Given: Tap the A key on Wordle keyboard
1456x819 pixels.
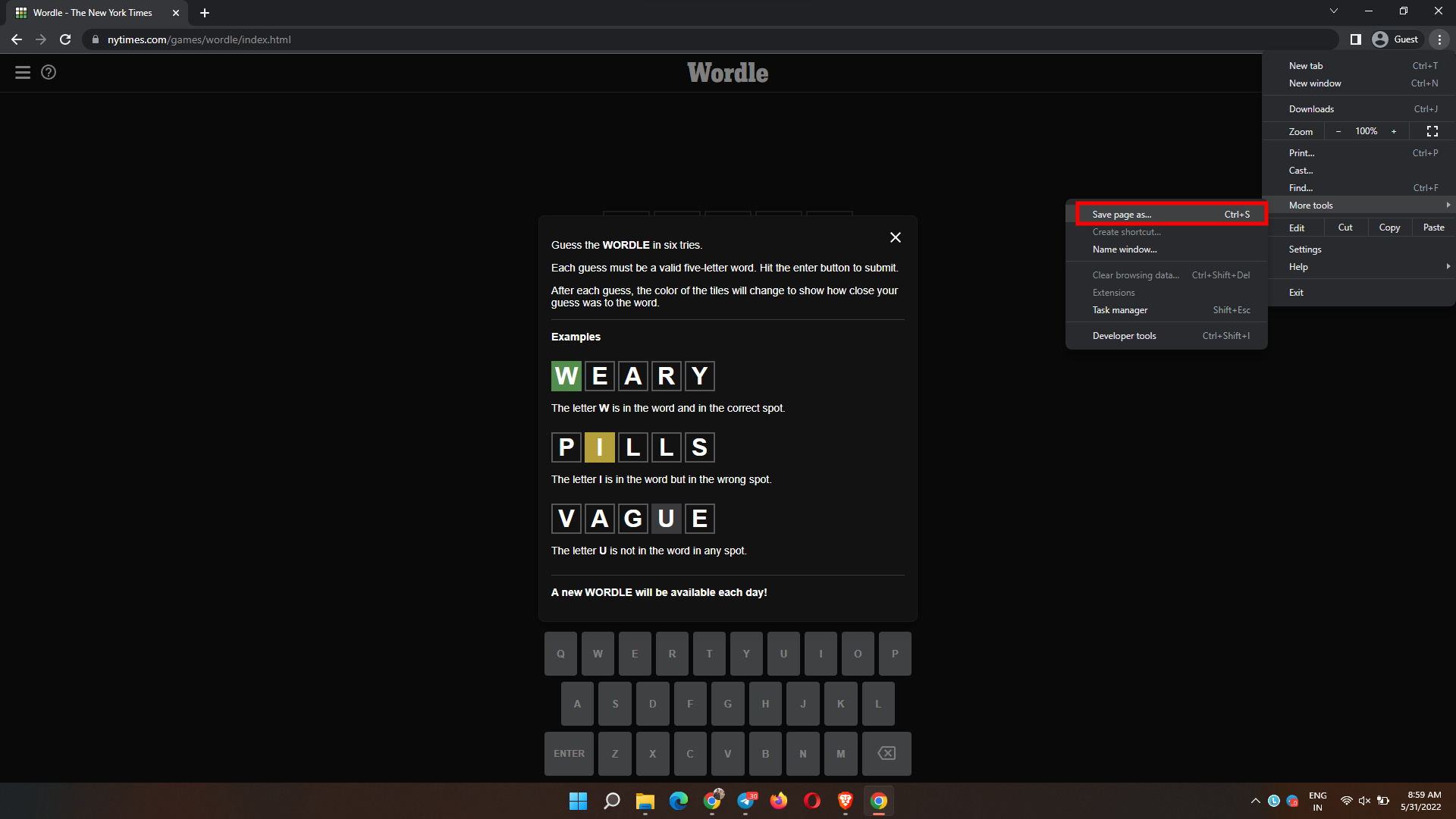Looking at the screenshot, I should pyautogui.click(x=577, y=704).
